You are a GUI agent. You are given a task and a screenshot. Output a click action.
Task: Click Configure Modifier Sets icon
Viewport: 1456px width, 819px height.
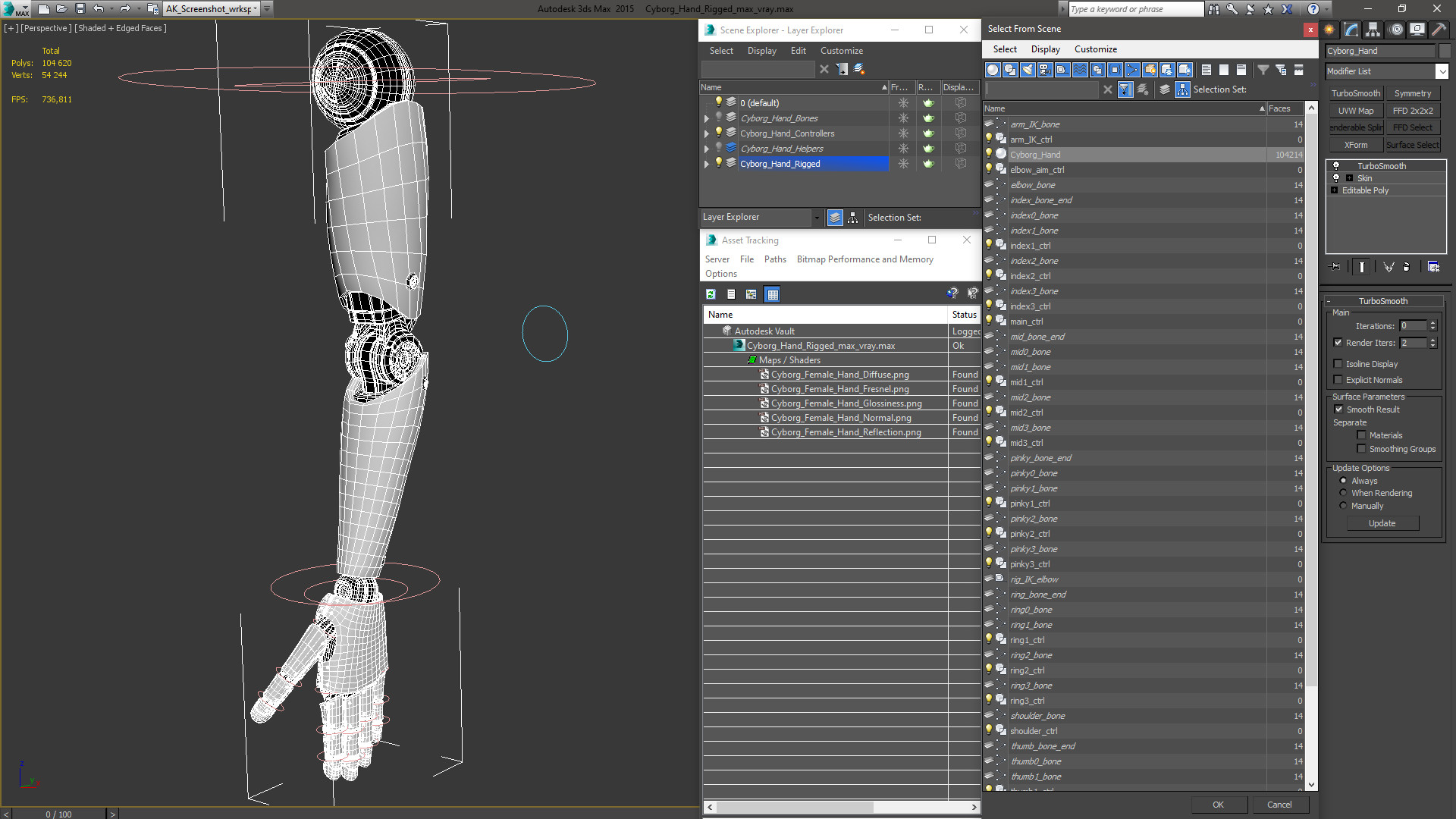(x=1433, y=267)
